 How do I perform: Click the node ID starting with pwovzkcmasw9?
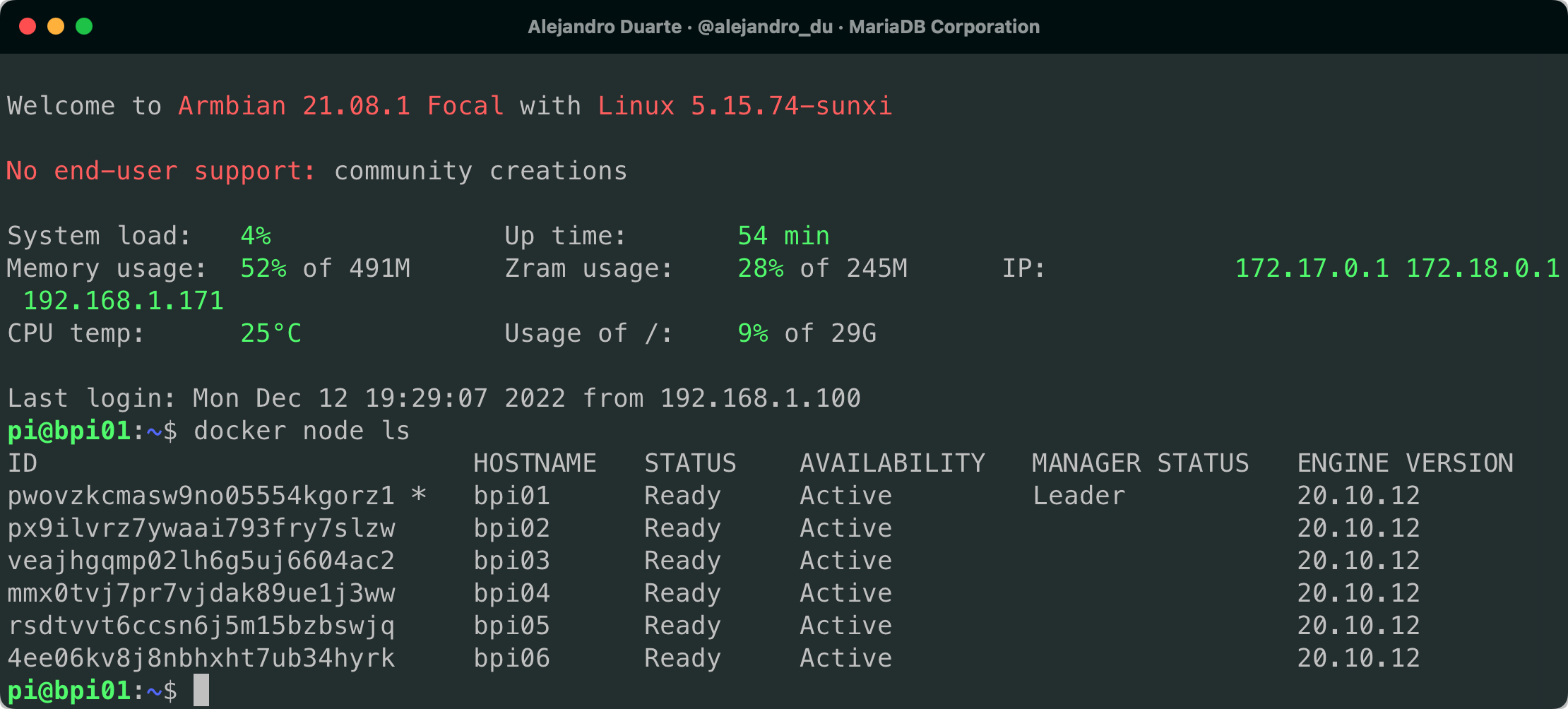coord(201,496)
